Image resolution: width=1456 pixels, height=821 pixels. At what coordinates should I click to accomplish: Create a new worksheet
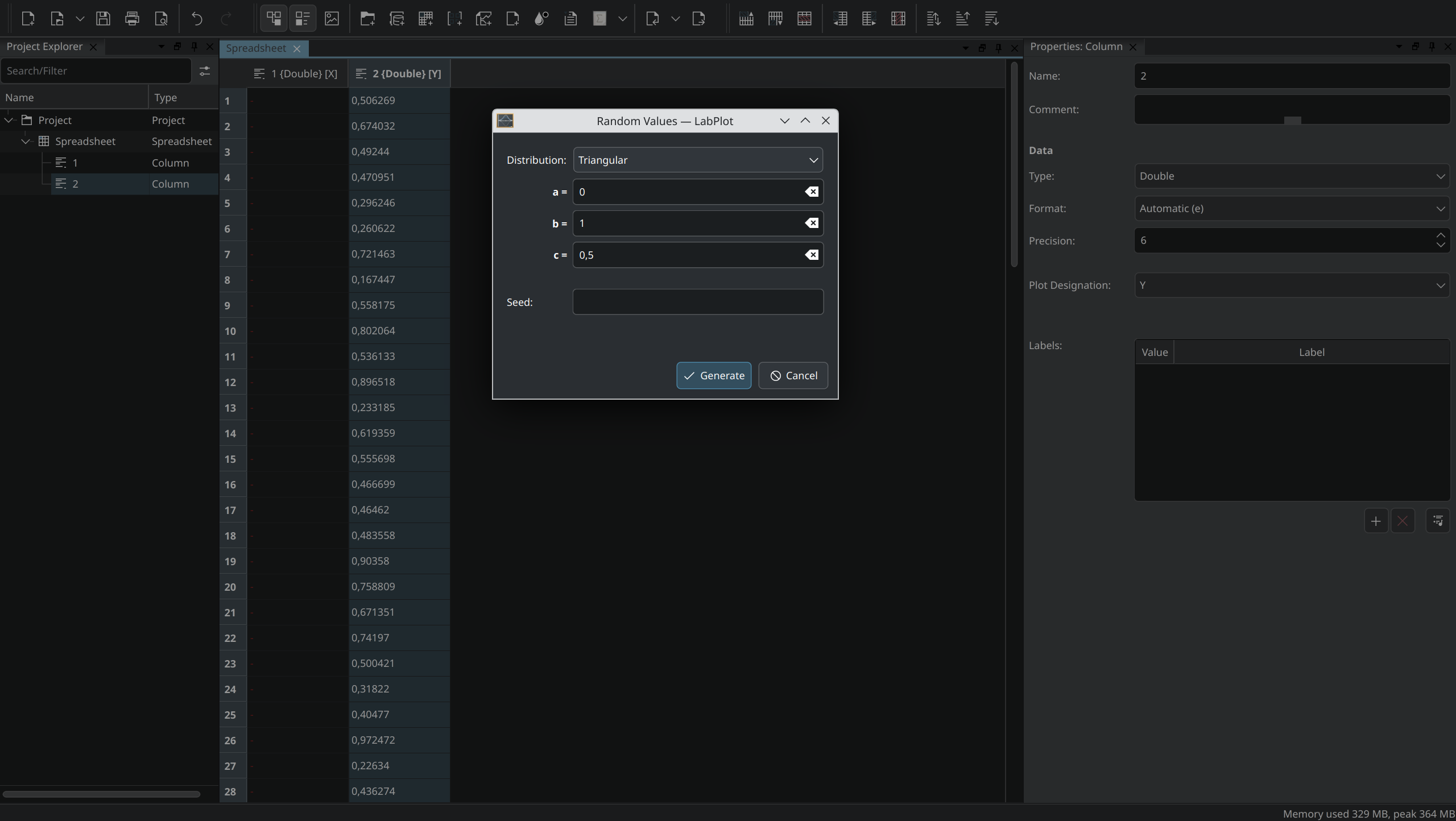[x=483, y=18]
